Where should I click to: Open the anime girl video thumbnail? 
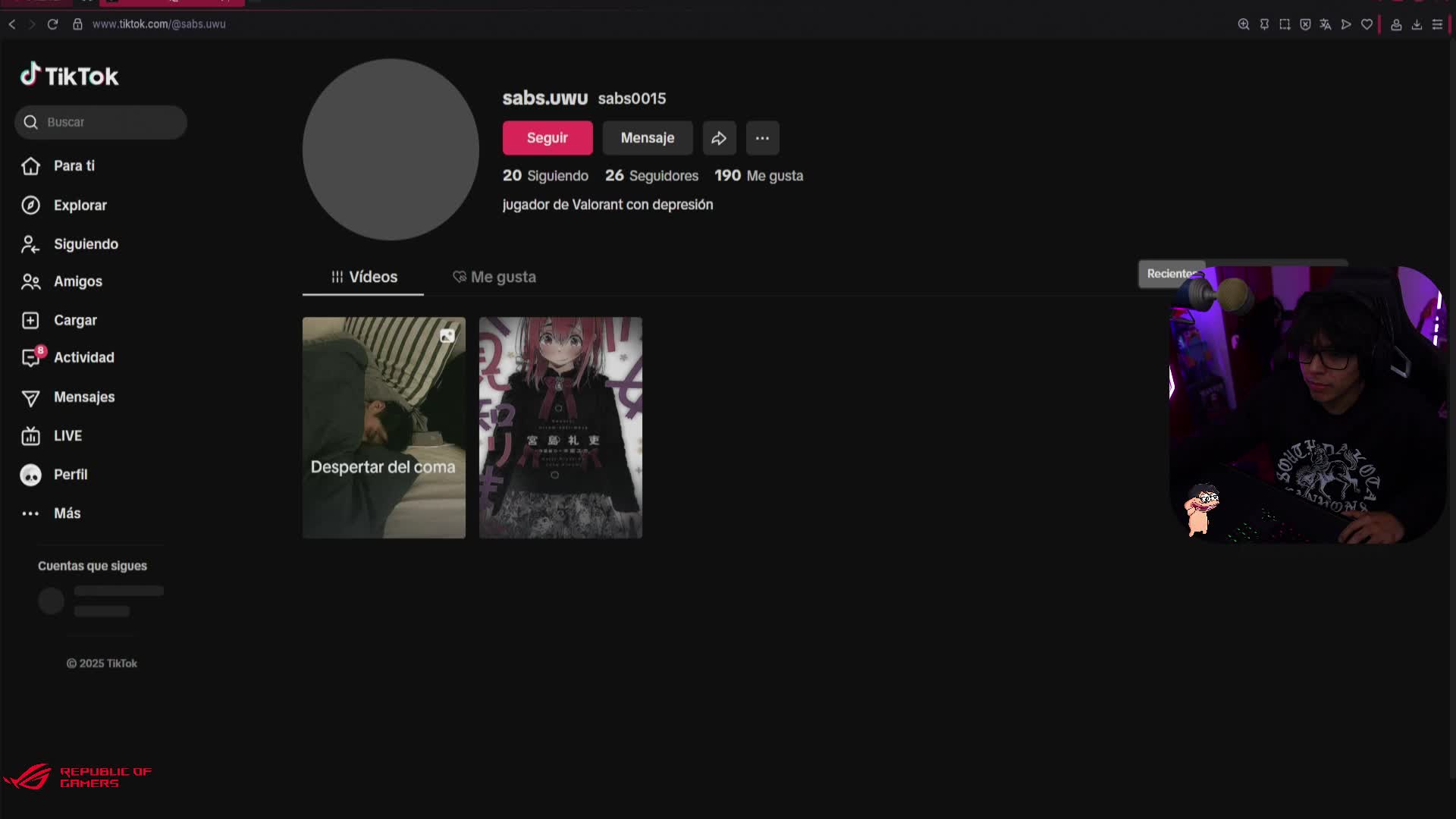coord(560,428)
